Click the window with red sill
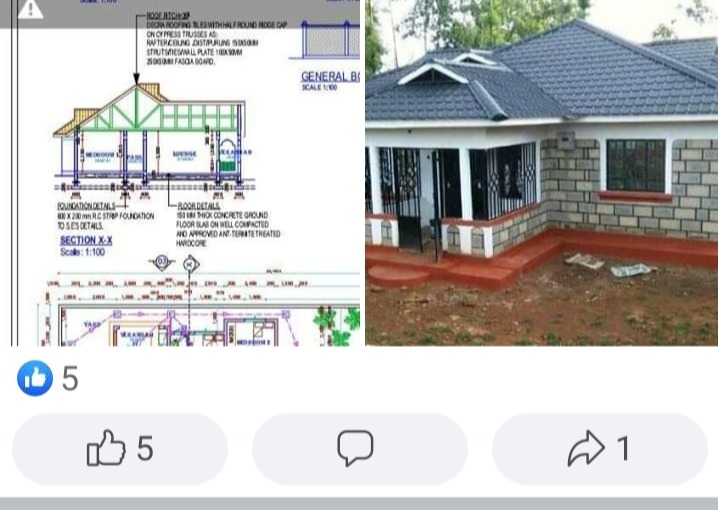The height and width of the screenshot is (510, 718). 635,169
